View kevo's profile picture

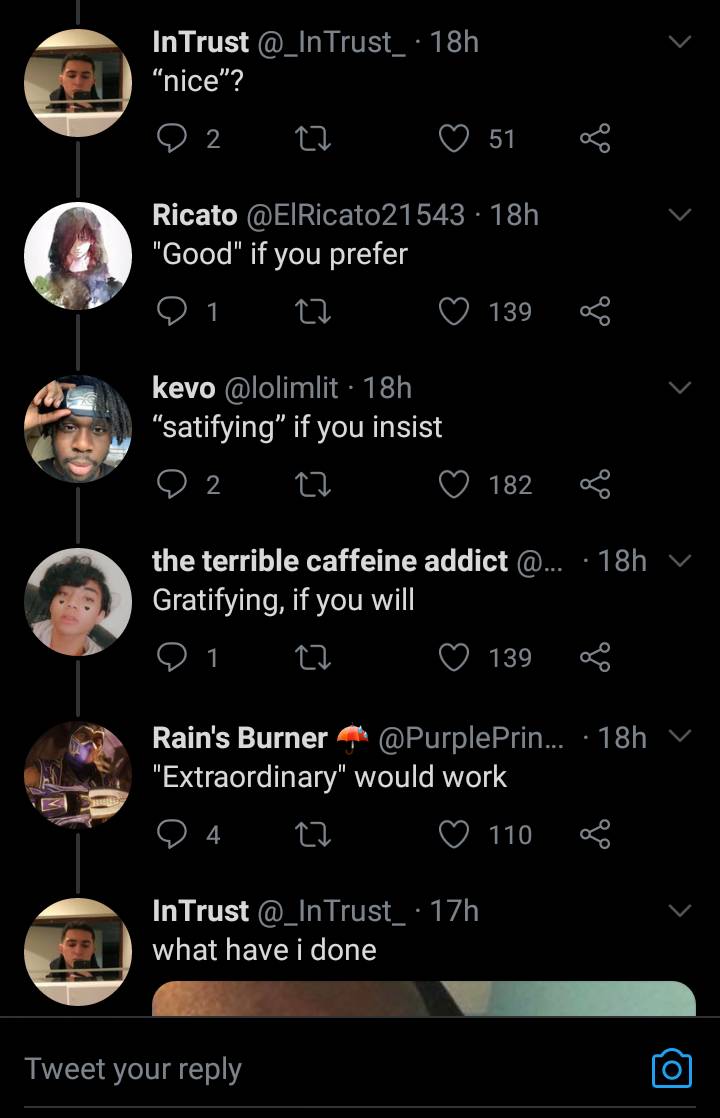tap(78, 429)
